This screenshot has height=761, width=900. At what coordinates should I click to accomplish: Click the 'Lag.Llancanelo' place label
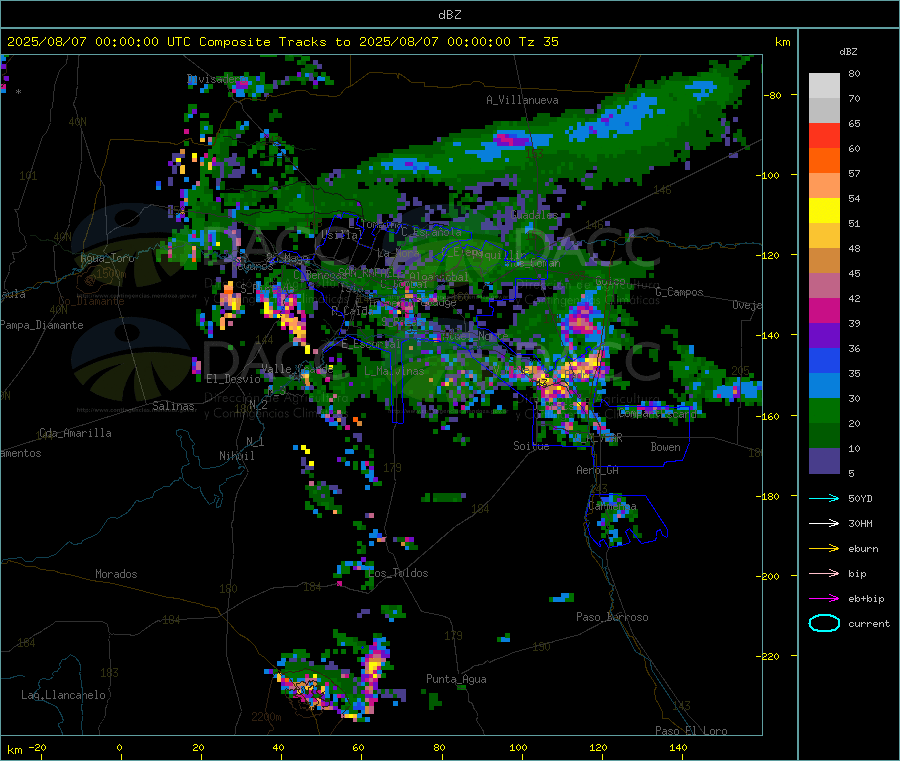pos(64,695)
